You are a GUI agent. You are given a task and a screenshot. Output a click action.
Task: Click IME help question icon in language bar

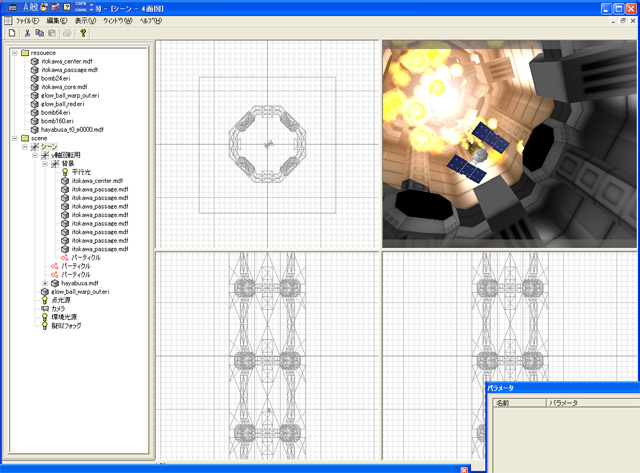(67, 7)
